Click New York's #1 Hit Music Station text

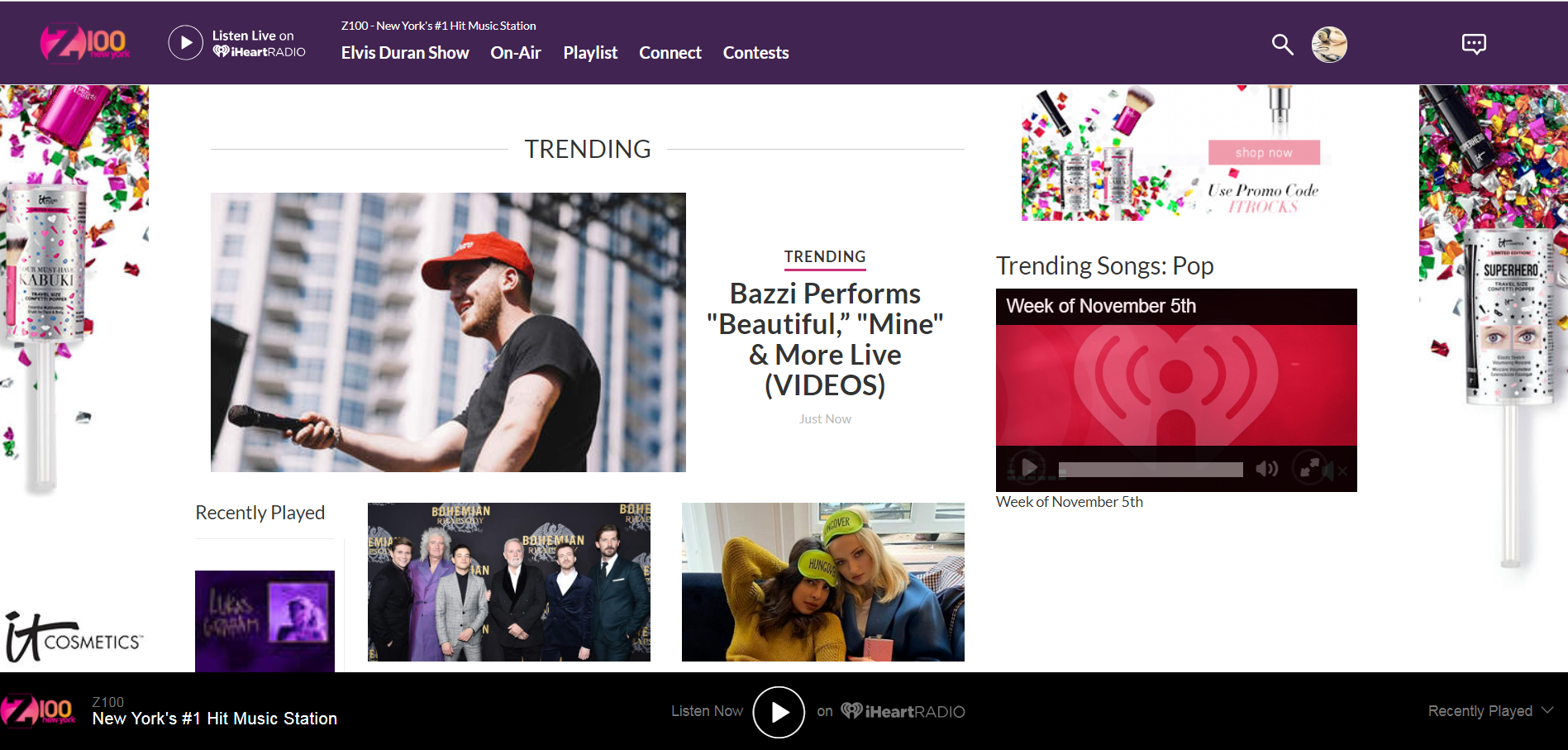[x=215, y=719]
